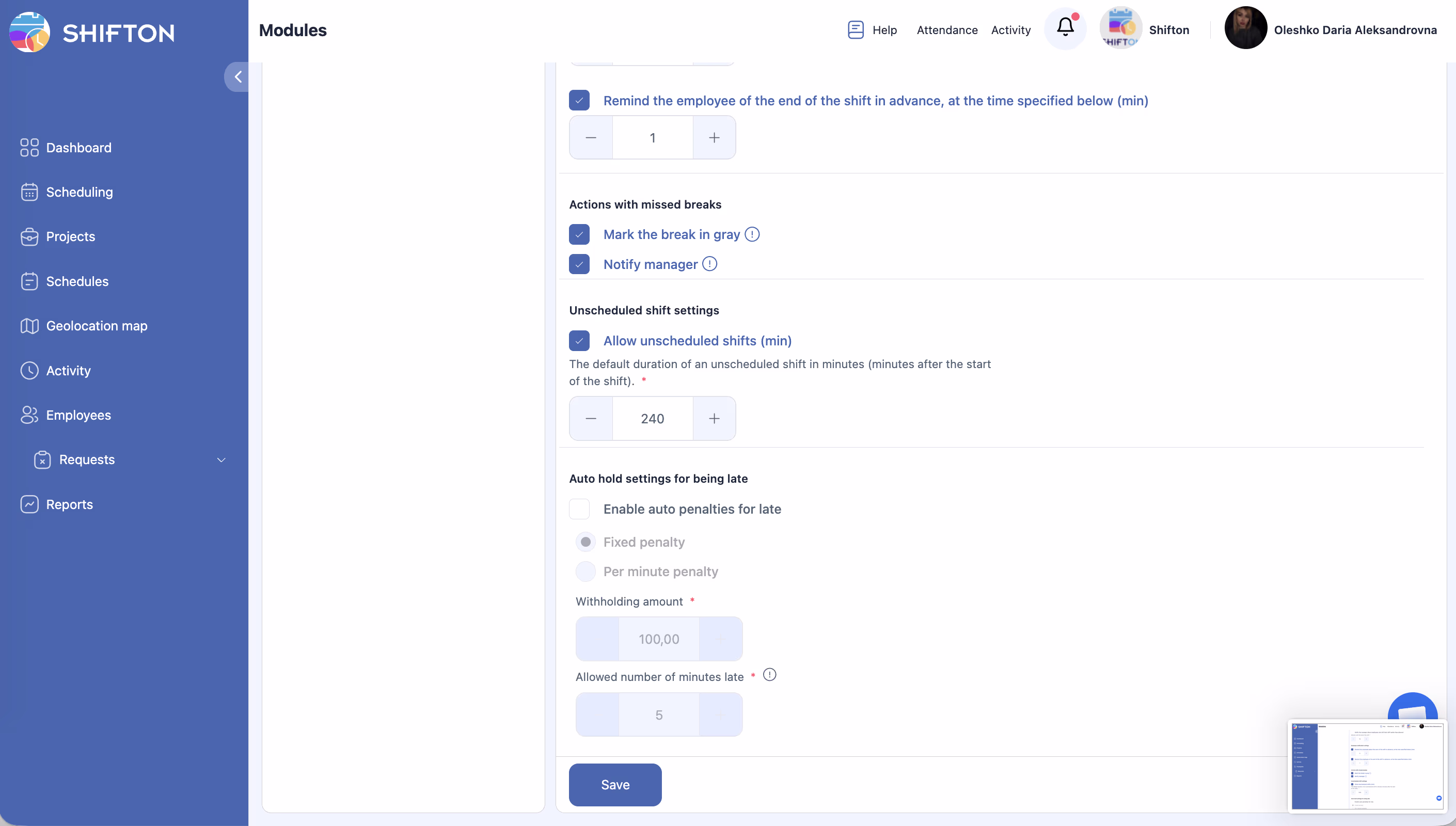Open Attendance in top navigation
This screenshot has width=1456, height=826.
point(946,30)
